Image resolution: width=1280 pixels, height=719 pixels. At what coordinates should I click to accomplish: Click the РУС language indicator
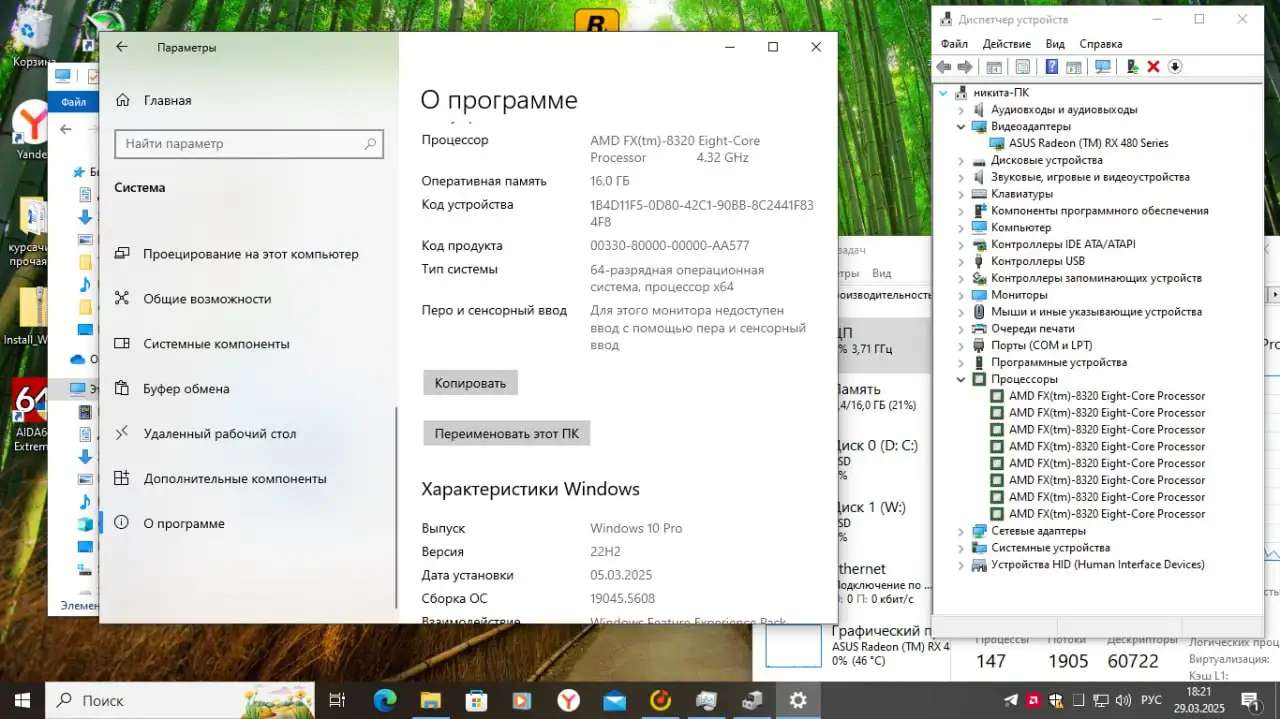pos(1151,700)
